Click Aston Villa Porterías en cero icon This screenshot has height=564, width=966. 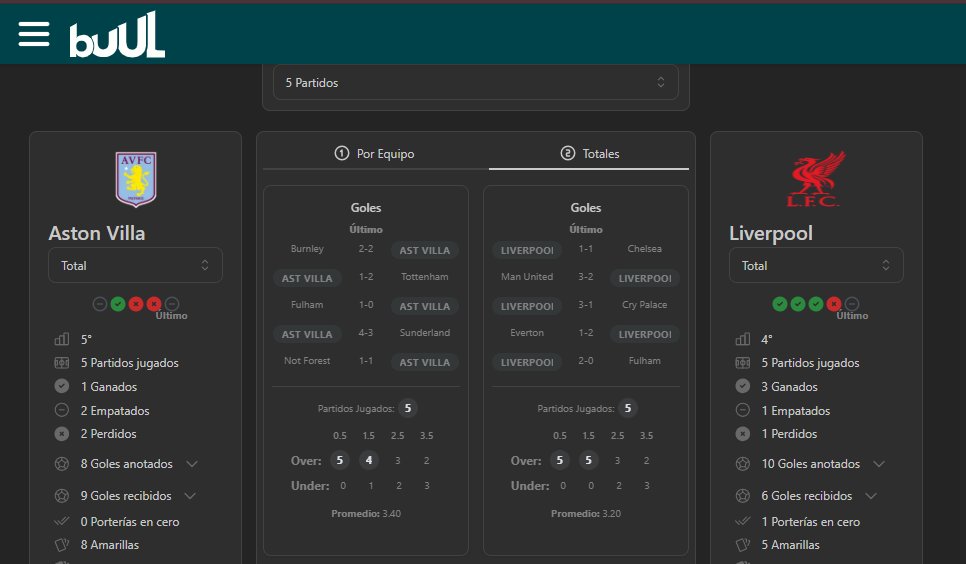tap(62, 521)
